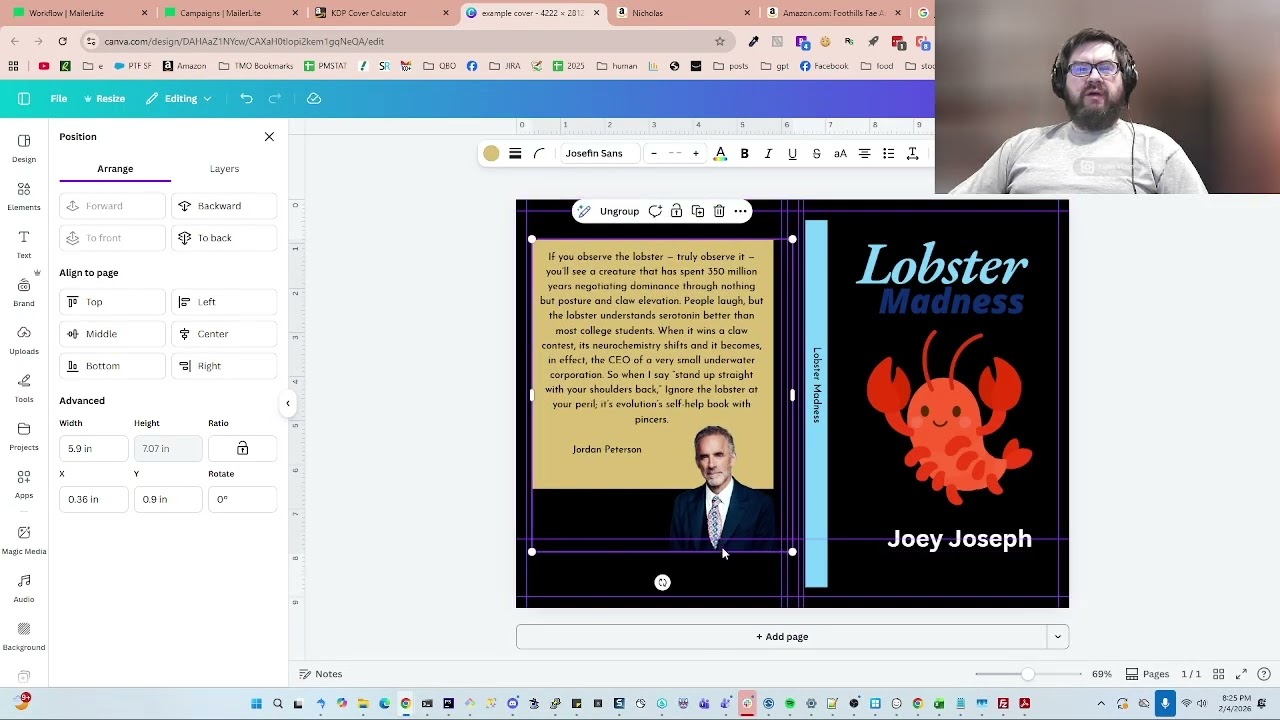Open the Design sidebar panel

[x=24, y=148]
